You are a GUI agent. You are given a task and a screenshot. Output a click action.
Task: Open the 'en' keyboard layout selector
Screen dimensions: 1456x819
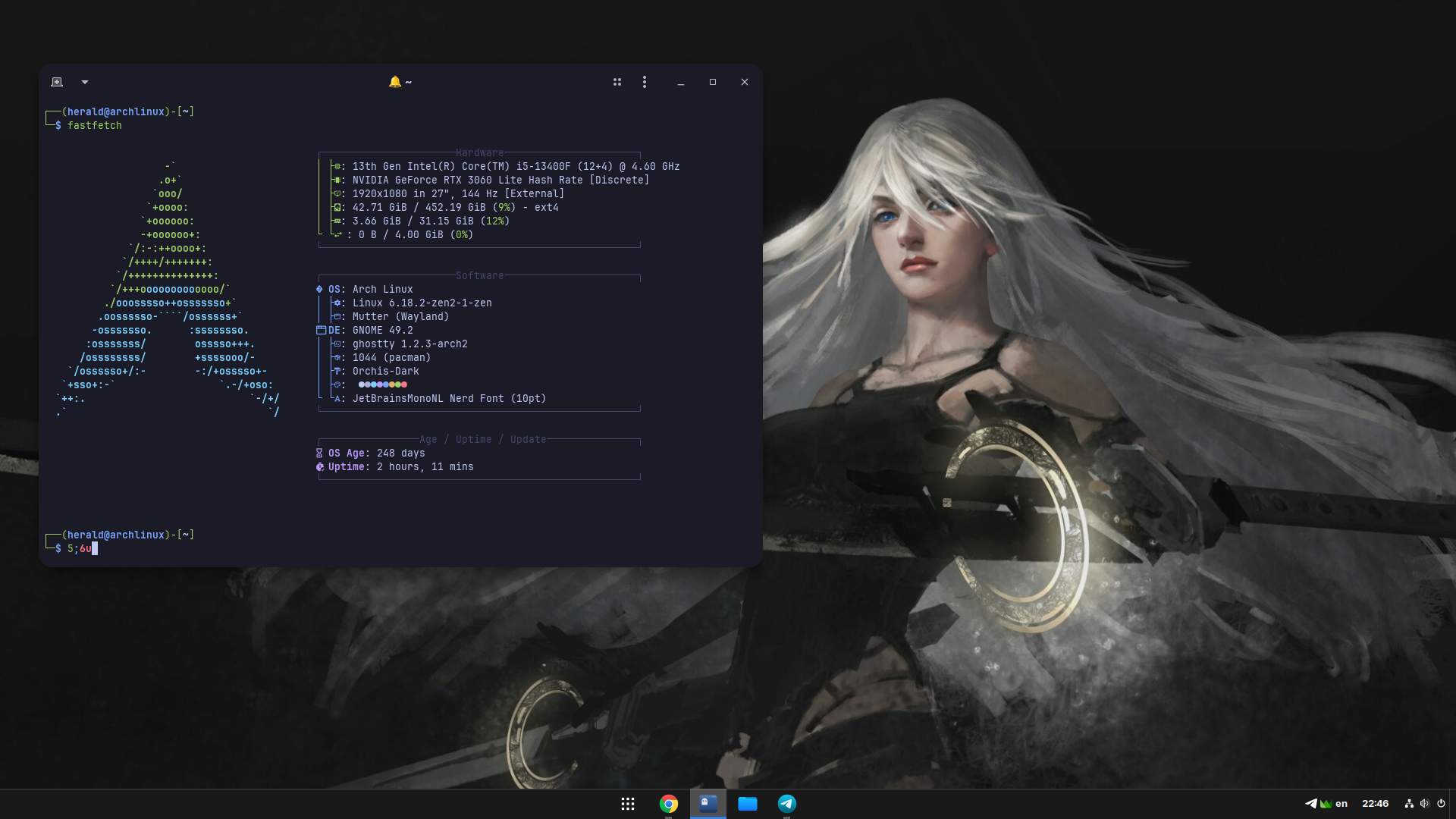[1341, 804]
